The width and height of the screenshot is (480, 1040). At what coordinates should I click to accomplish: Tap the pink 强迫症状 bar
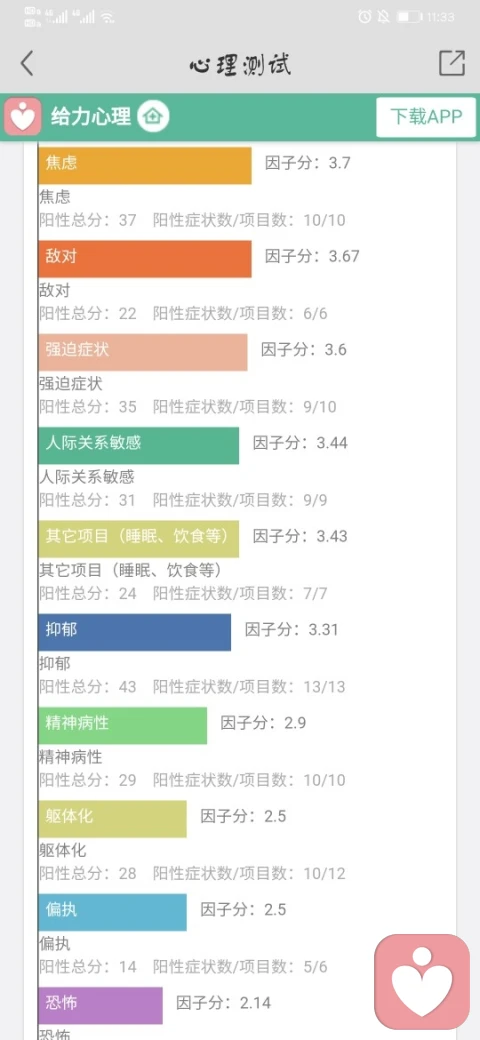coord(143,352)
